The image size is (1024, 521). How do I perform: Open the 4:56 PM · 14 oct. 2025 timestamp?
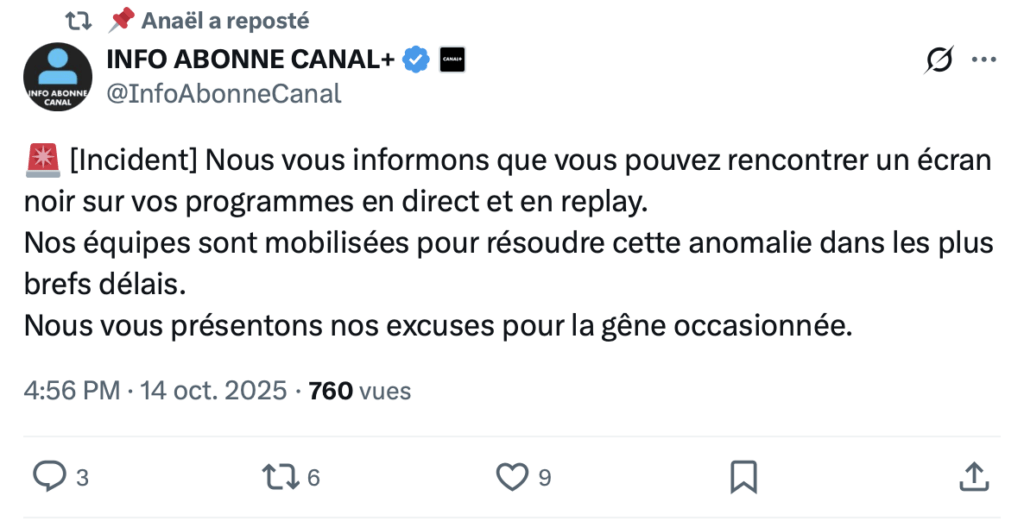155,391
